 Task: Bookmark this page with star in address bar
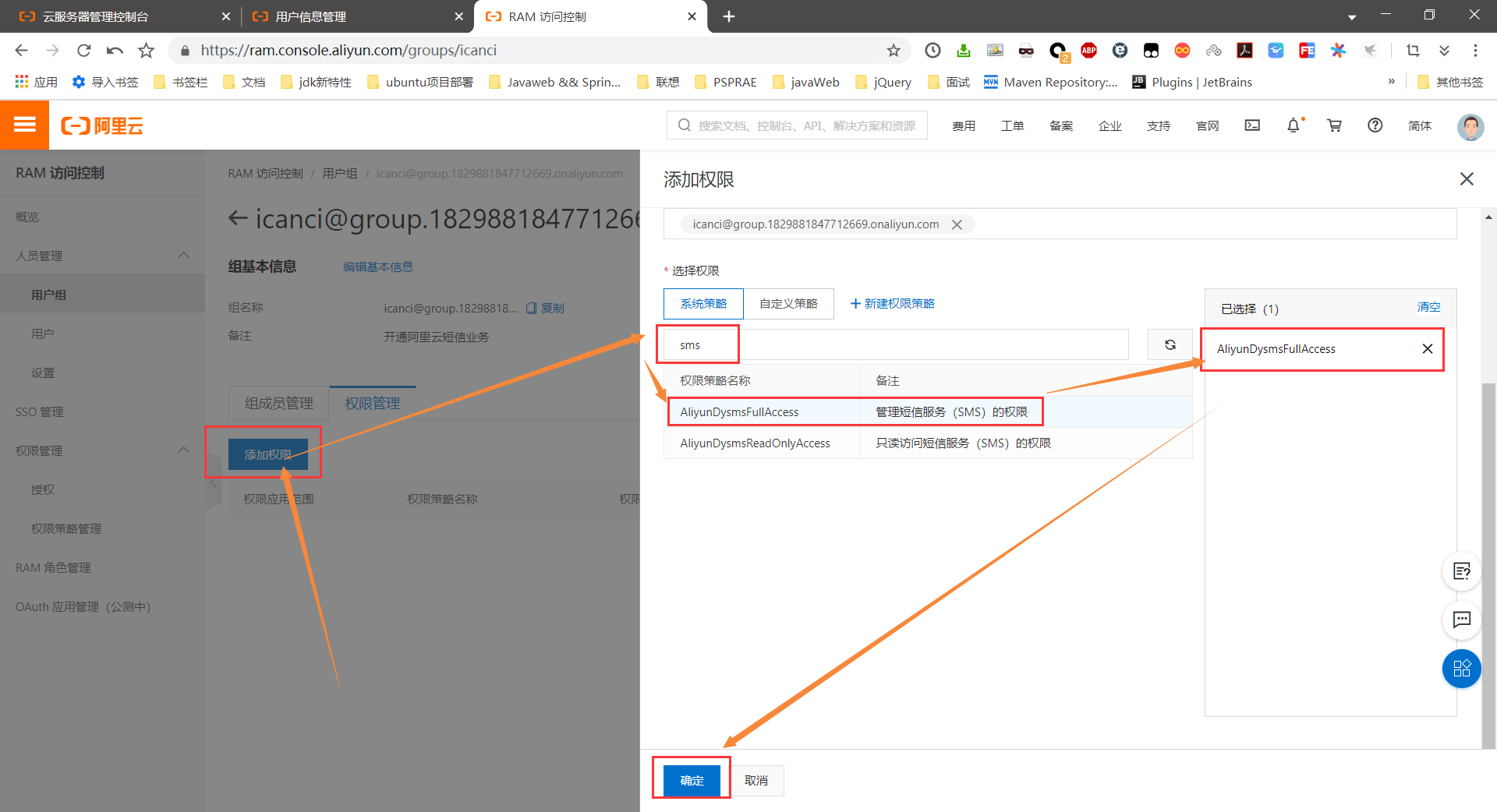pyautogui.click(x=894, y=51)
